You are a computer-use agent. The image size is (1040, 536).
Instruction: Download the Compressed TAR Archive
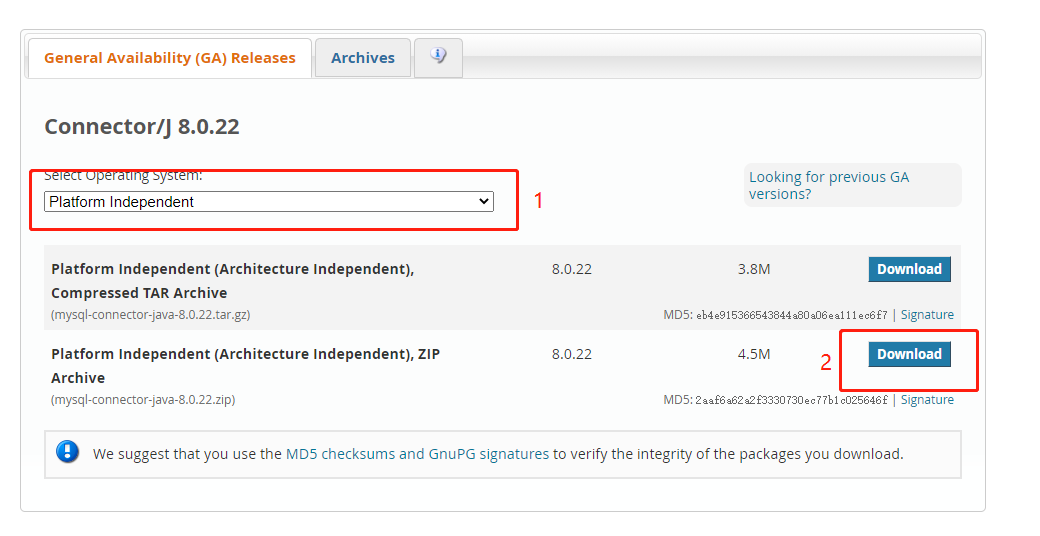pyautogui.click(x=909, y=269)
